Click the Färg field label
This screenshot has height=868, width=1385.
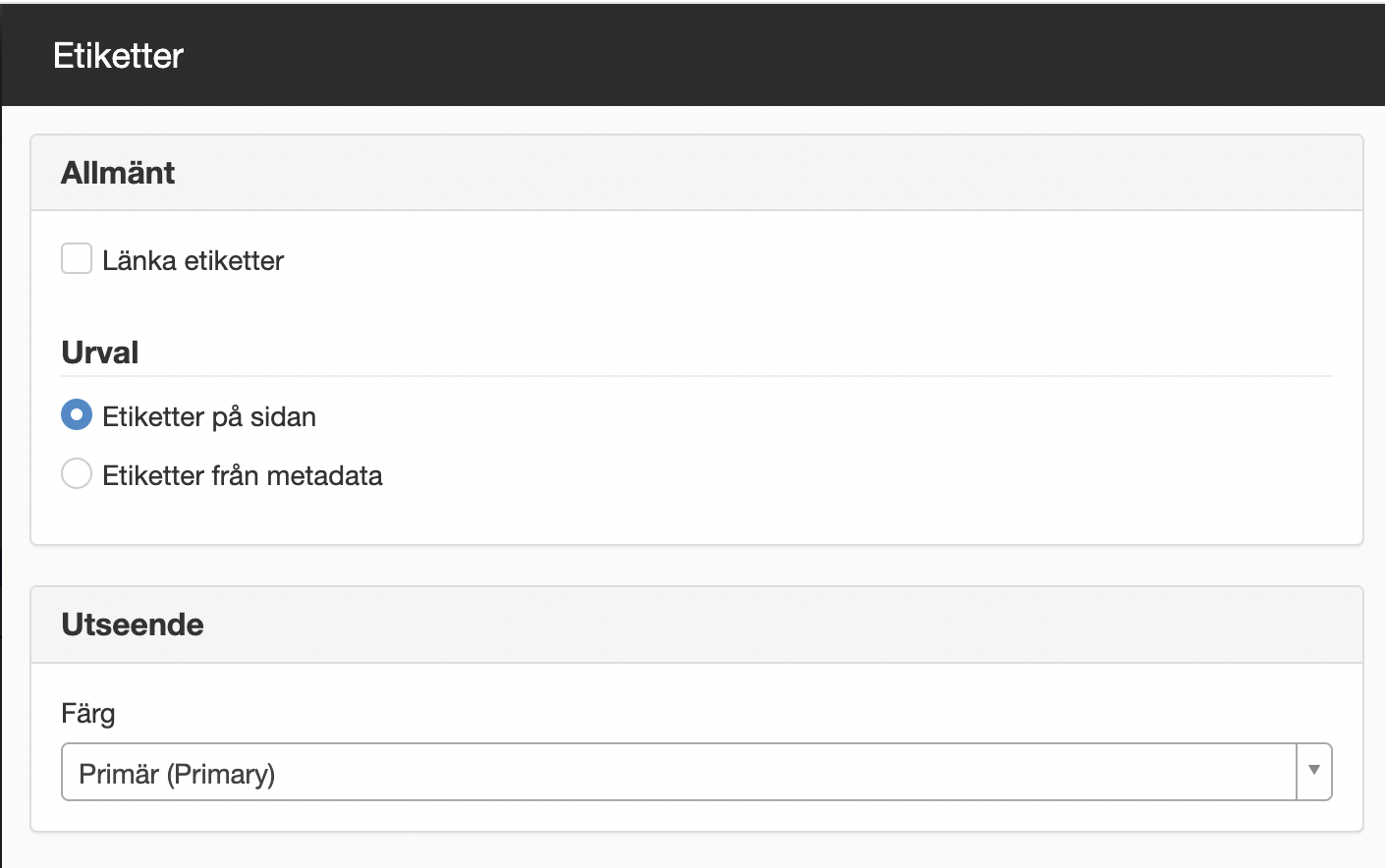[88, 714]
